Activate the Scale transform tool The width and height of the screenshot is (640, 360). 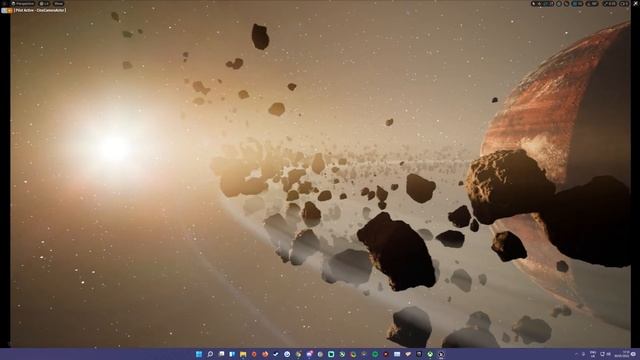551,4
